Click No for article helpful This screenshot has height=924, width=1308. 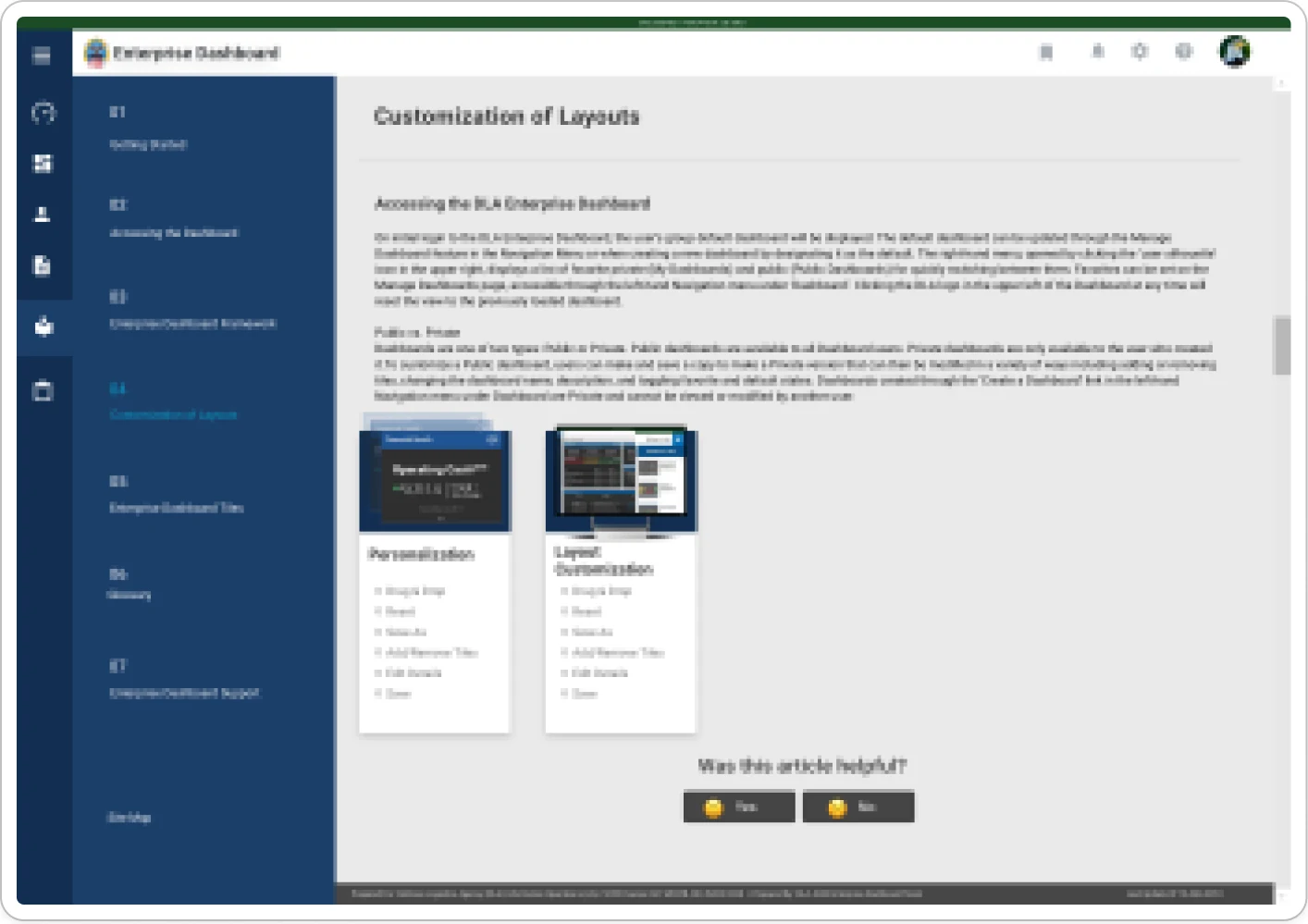[858, 807]
